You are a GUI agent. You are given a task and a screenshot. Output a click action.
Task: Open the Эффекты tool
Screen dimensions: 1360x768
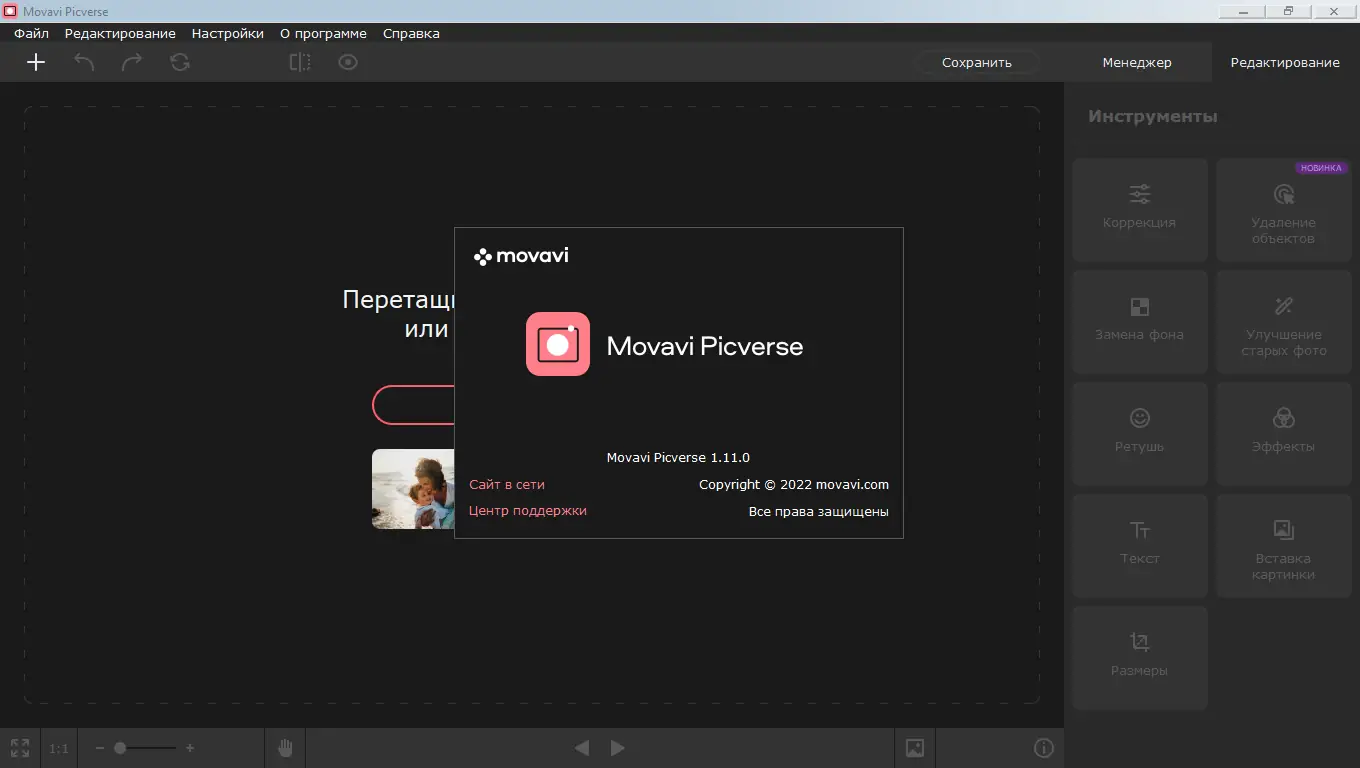coord(1284,433)
